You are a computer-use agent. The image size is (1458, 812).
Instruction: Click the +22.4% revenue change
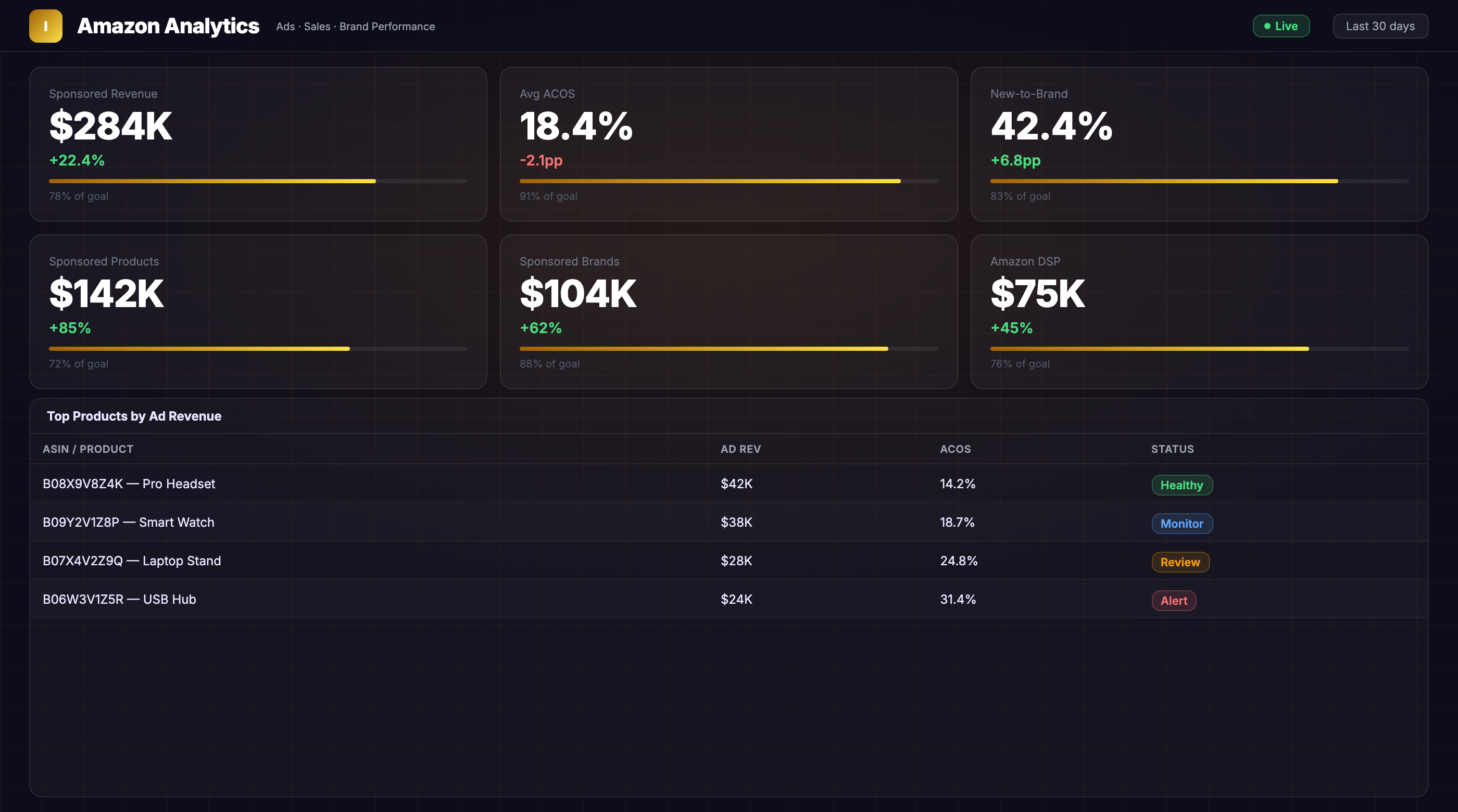(x=77, y=160)
